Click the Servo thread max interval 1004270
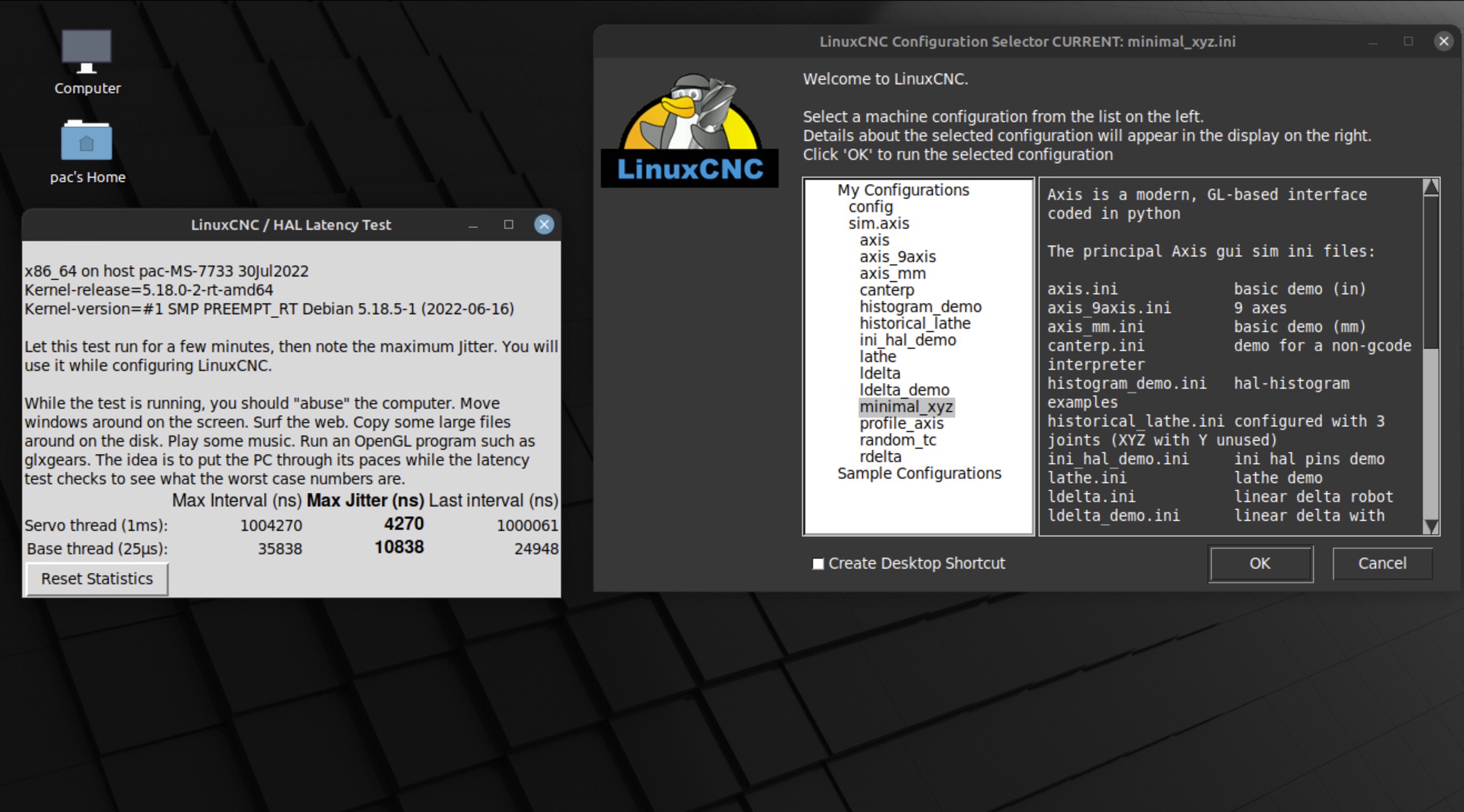The image size is (1464, 812). pos(271,525)
